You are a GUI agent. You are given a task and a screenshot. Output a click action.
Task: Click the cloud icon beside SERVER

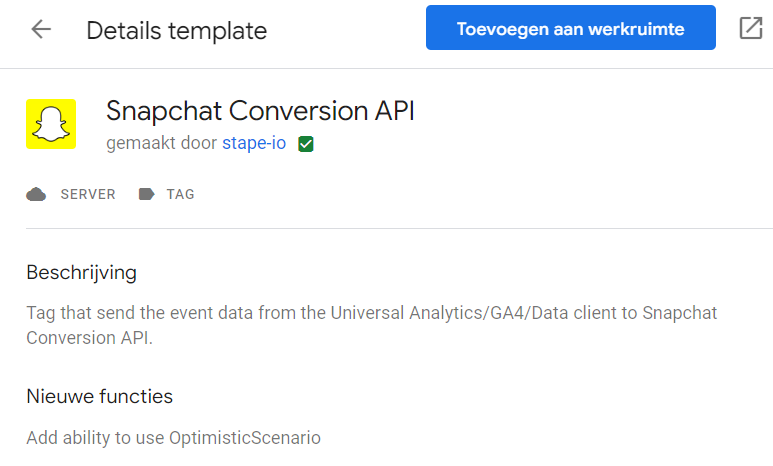coord(36,194)
